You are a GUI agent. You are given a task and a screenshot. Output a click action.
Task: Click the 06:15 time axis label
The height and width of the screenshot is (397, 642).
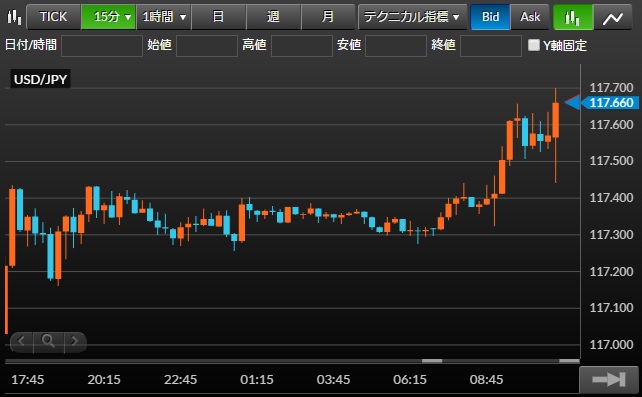coord(410,379)
